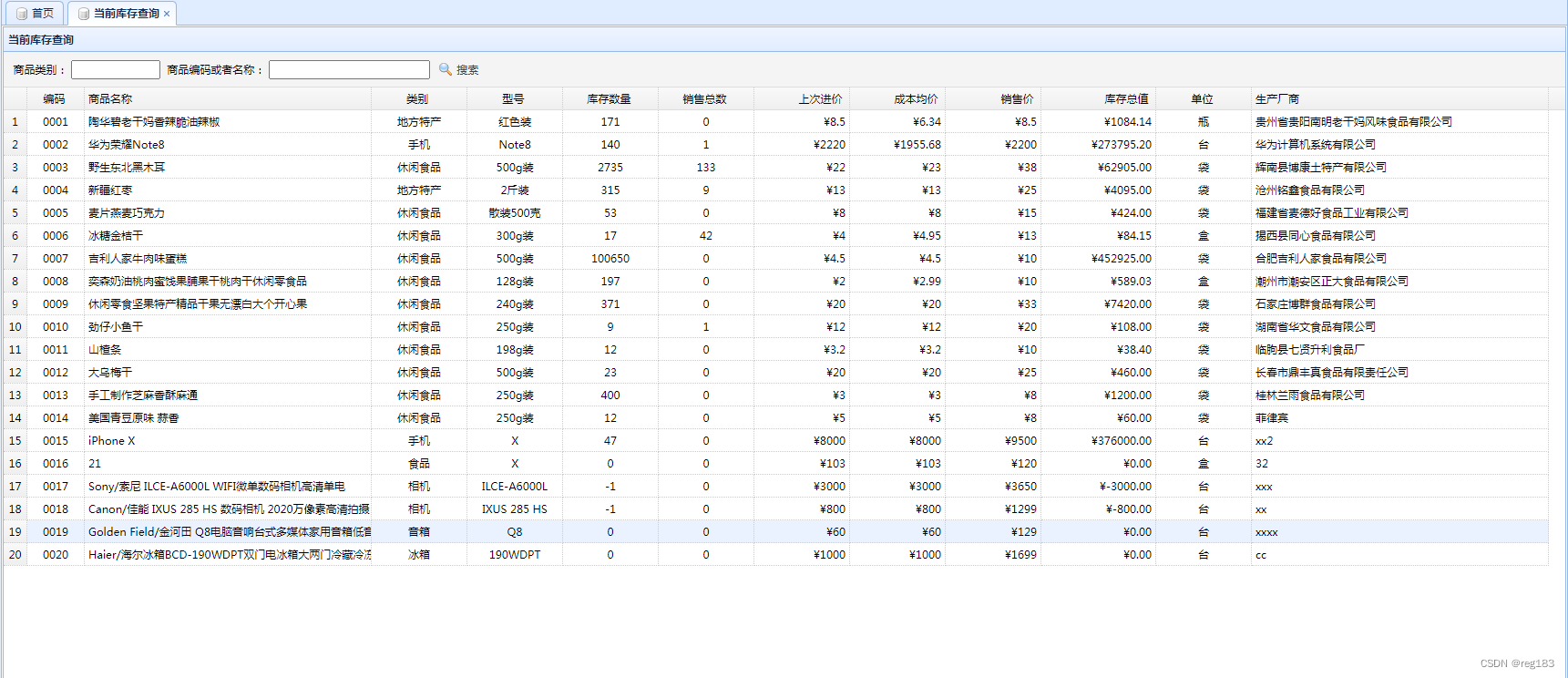Click stock value cell ¥273795.20

[x=1098, y=144]
